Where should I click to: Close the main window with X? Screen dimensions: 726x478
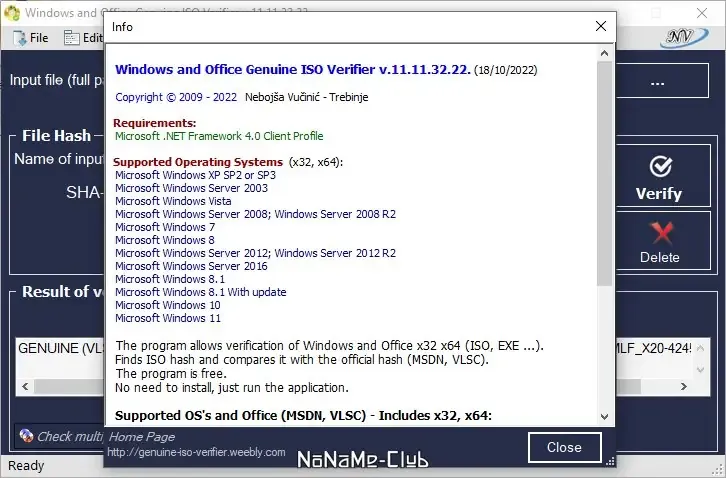(x=702, y=13)
